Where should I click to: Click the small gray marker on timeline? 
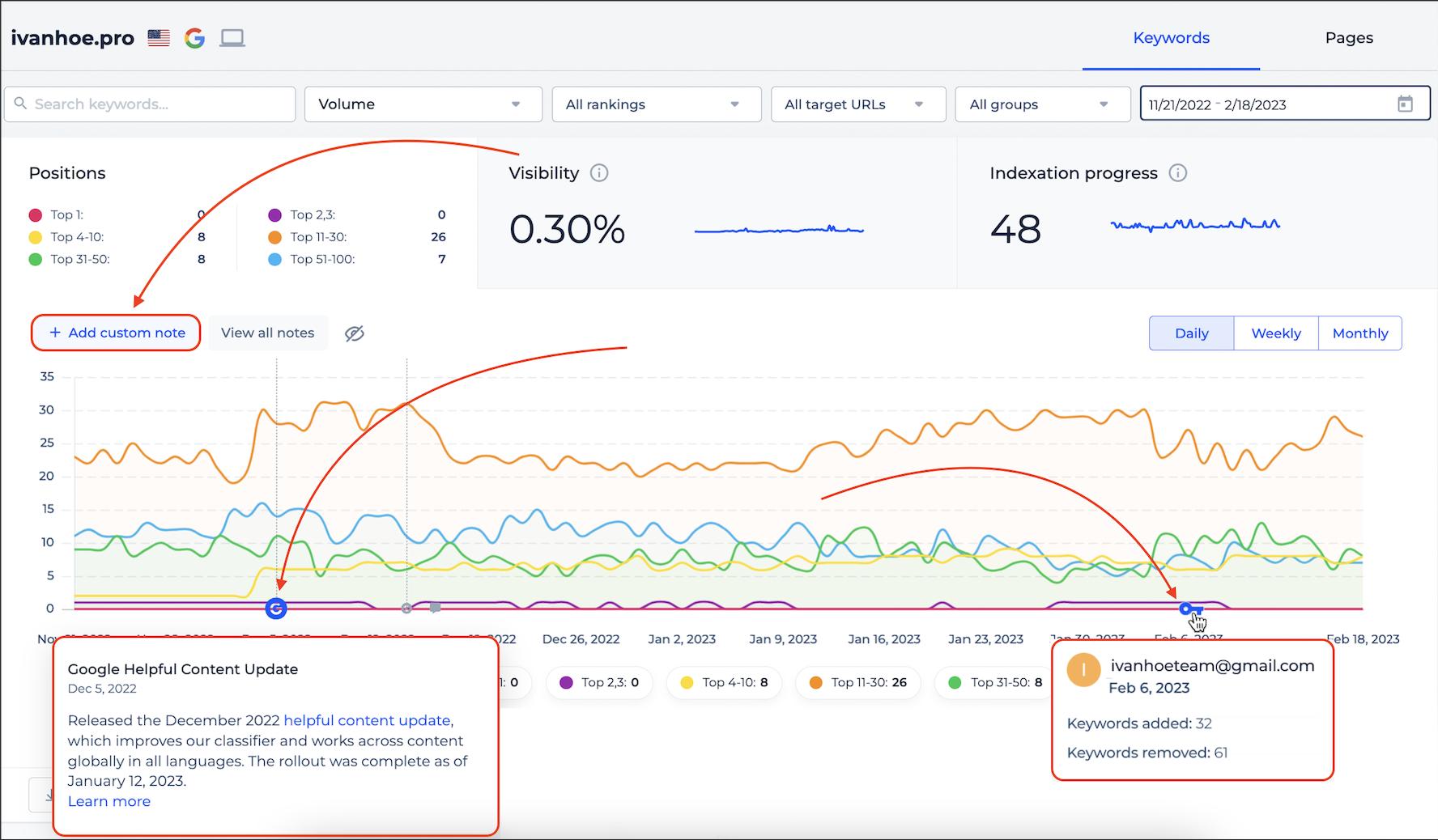pos(406,609)
